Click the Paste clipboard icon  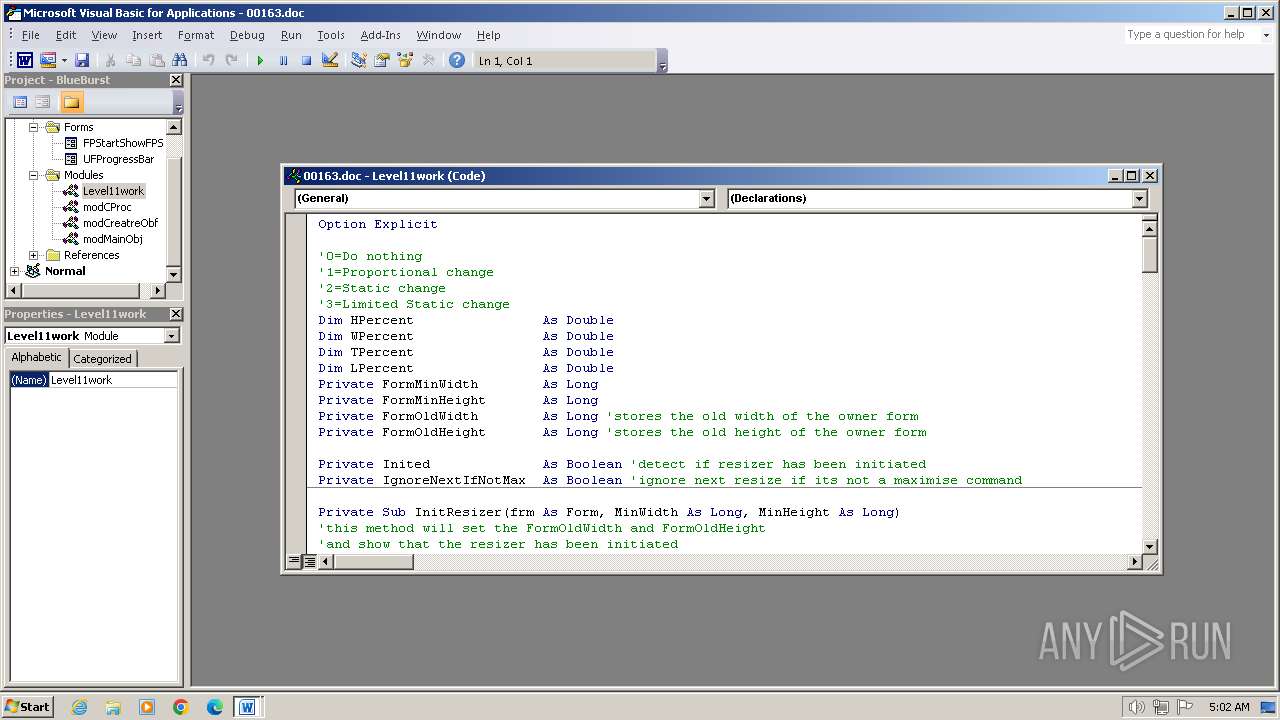pyautogui.click(x=156, y=61)
